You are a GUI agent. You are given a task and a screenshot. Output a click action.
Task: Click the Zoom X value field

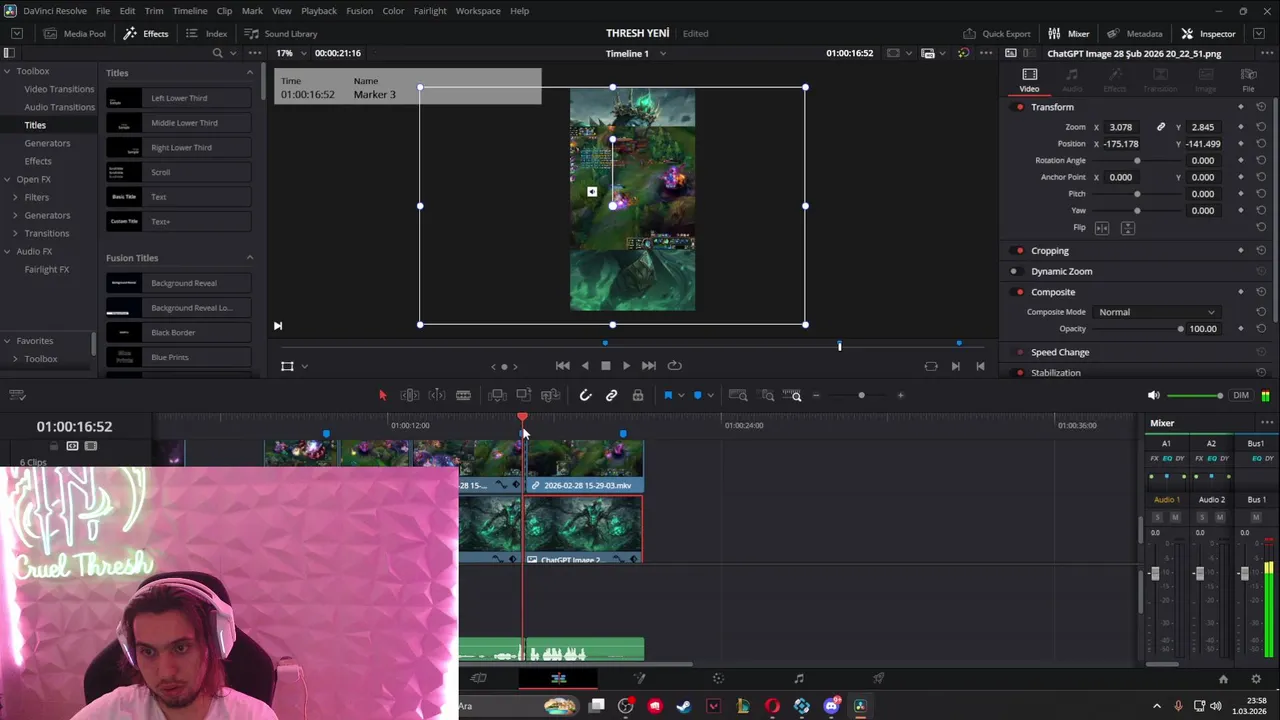coord(1123,127)
